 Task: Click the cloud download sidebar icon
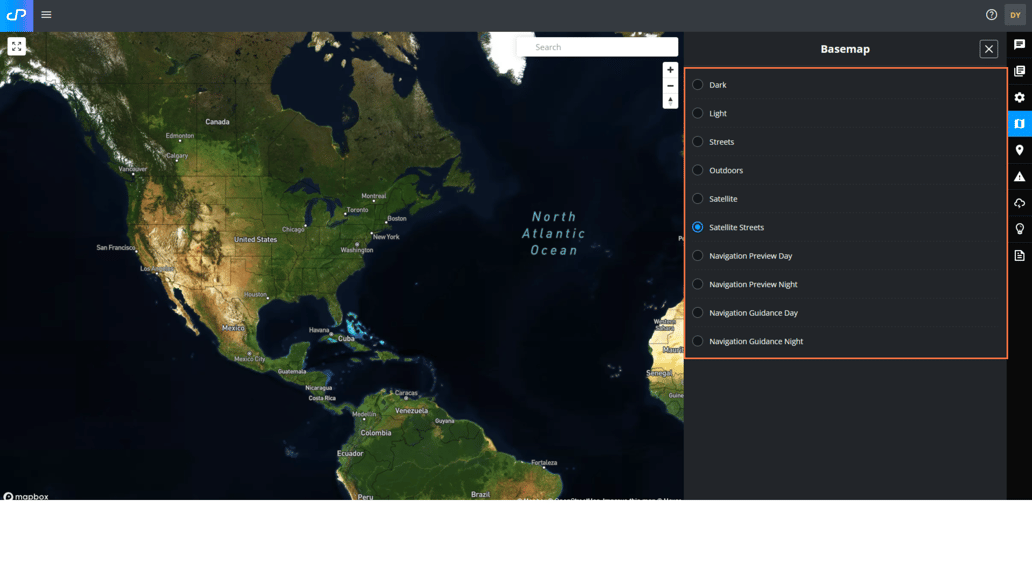(1019, 203)
